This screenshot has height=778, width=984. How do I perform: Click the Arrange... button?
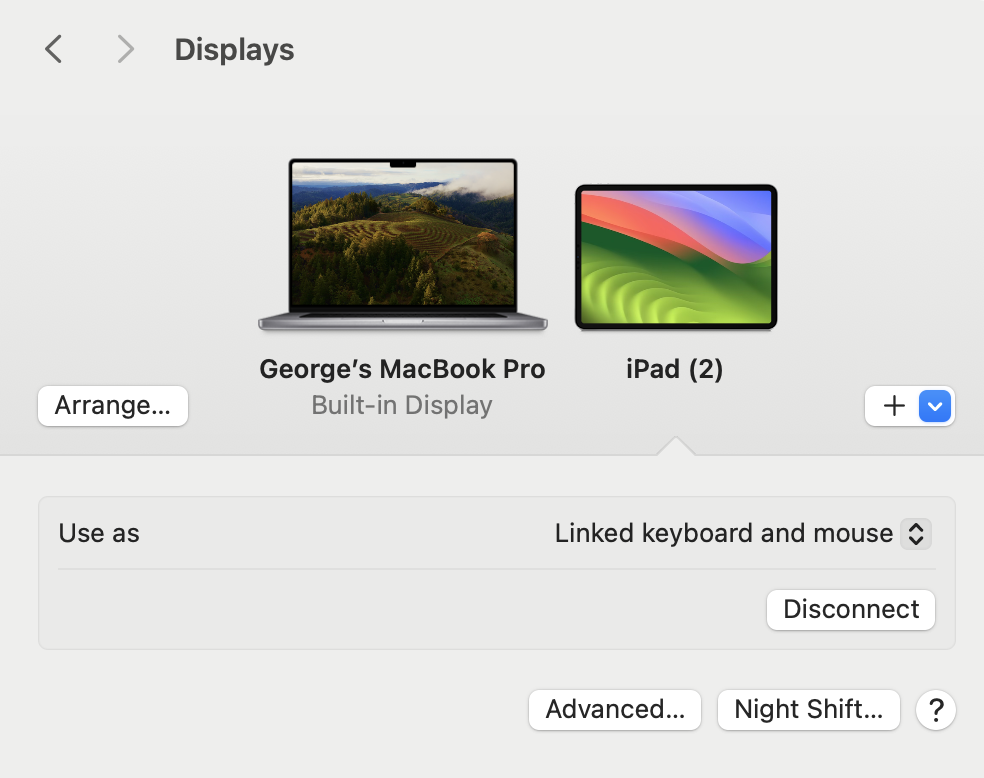[x=113, y=406]
